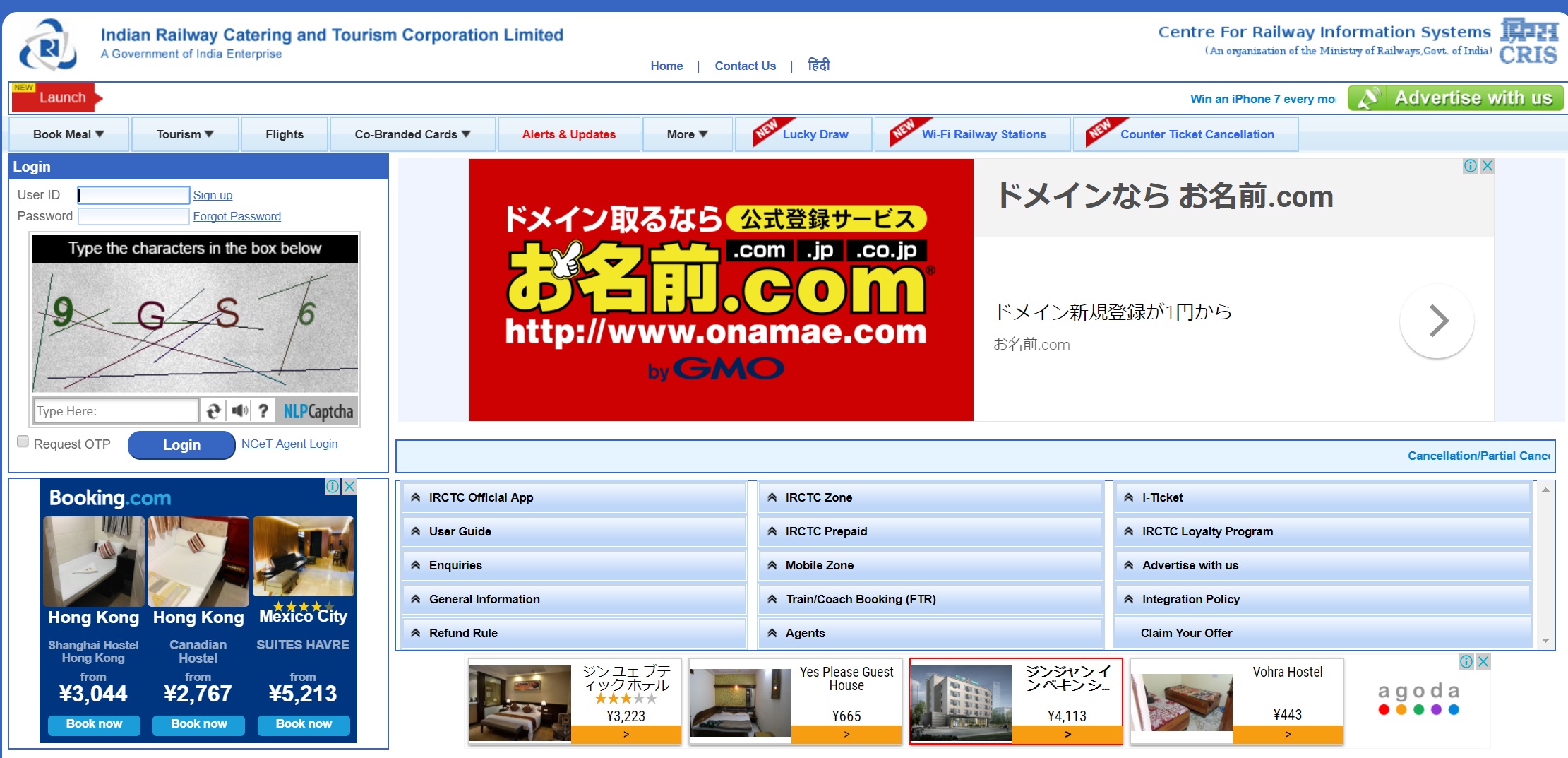Image resolution: width=1568 pixels, height=758 pixels.
Task: Open ad info icon on agoda ad
Action: coord(1466,661)
